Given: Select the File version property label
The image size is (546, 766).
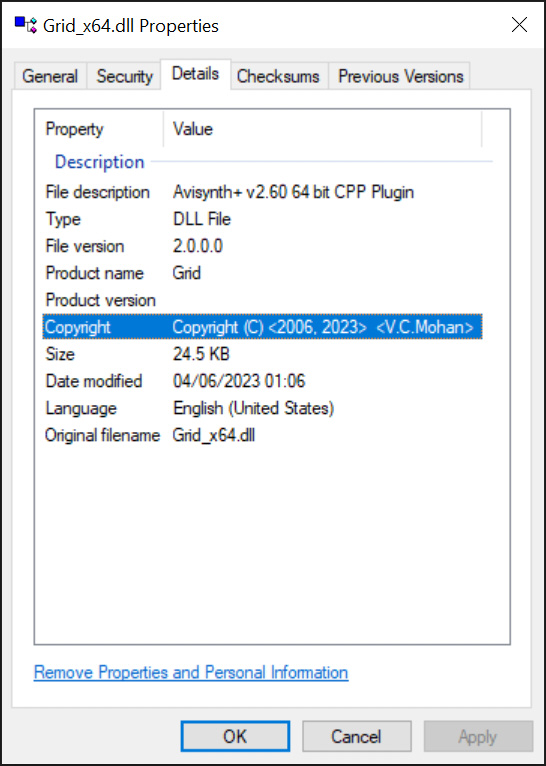Looking at the screenshot, I should click(84, 246).
